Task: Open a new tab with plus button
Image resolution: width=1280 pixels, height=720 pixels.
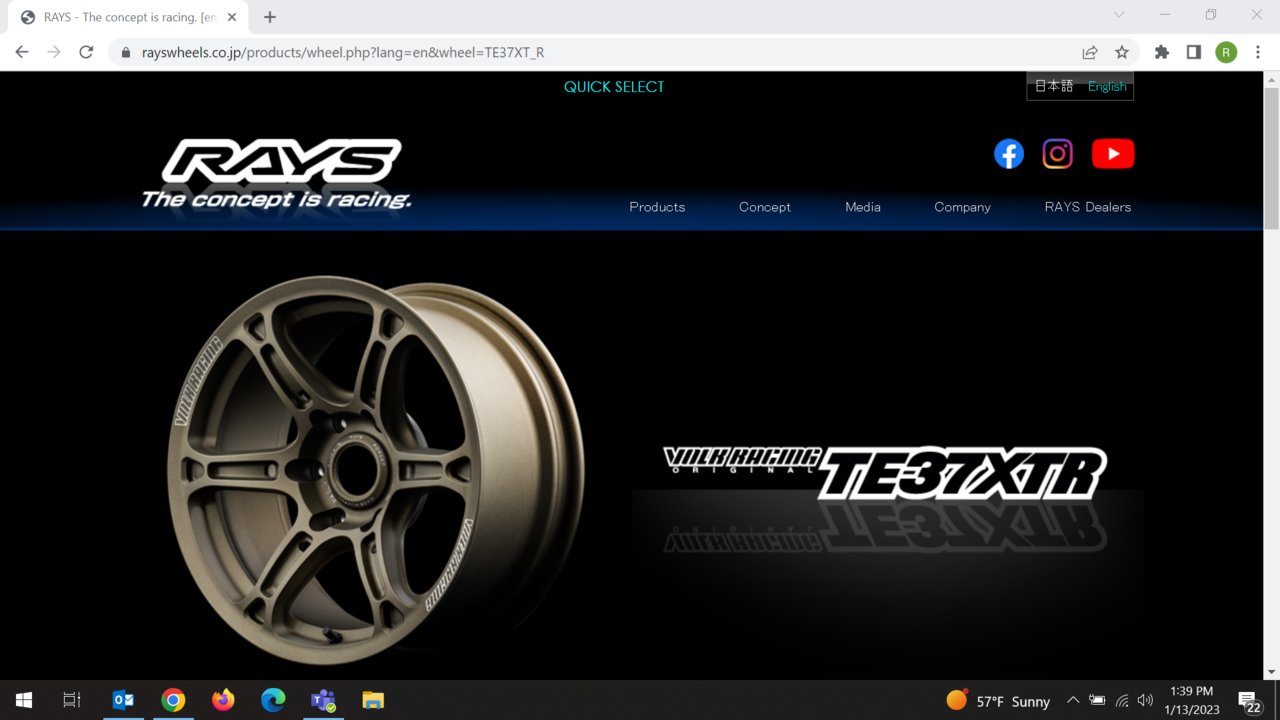Action: tap(270, 17)
